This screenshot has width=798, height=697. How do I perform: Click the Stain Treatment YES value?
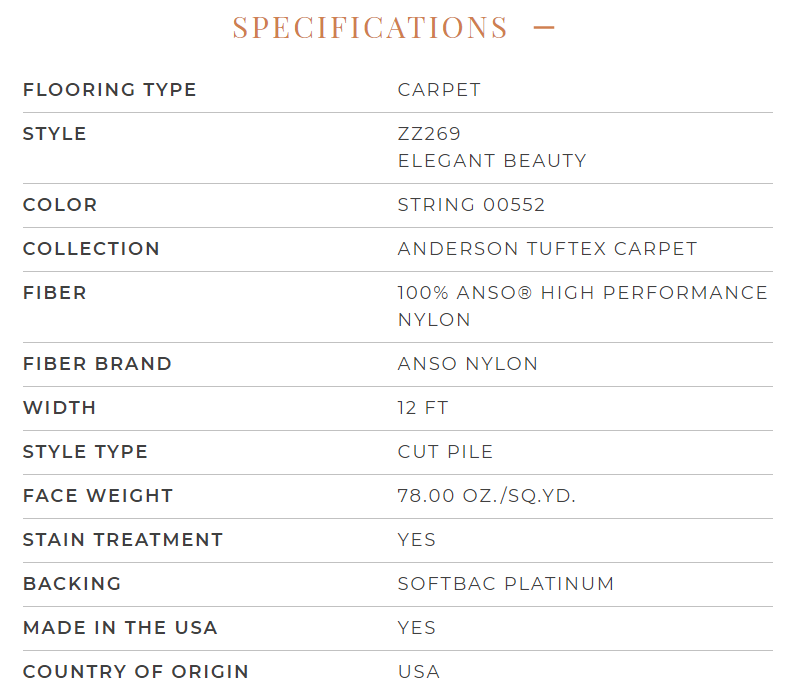point(417,540)
